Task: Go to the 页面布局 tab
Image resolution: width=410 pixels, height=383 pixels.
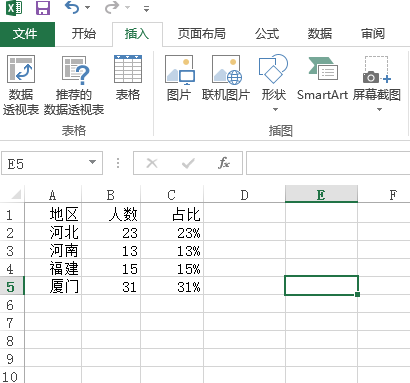Action: pyautogui.click(x=201, y=34)
